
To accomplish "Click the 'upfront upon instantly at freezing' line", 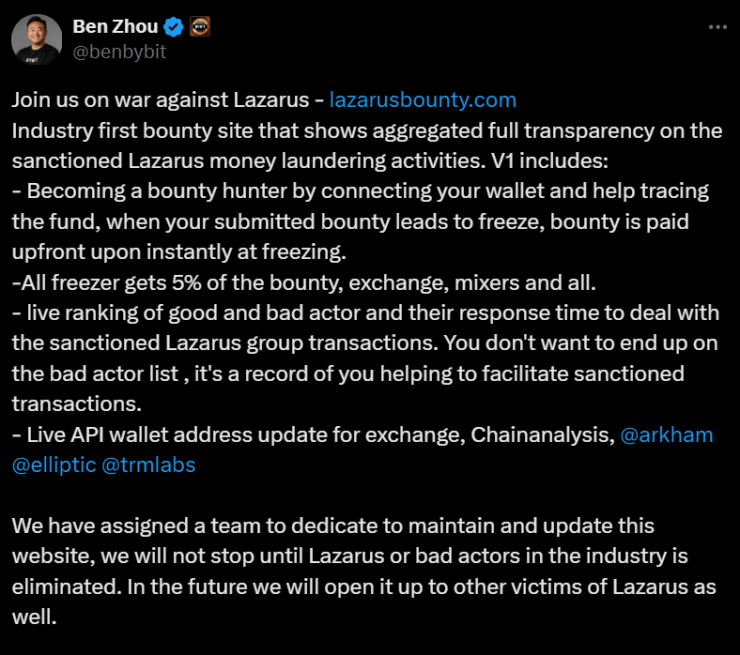I will (179, 252).
